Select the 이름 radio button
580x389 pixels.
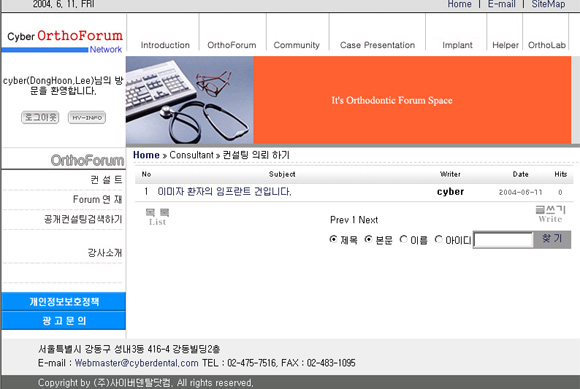[x=404, y=239]
